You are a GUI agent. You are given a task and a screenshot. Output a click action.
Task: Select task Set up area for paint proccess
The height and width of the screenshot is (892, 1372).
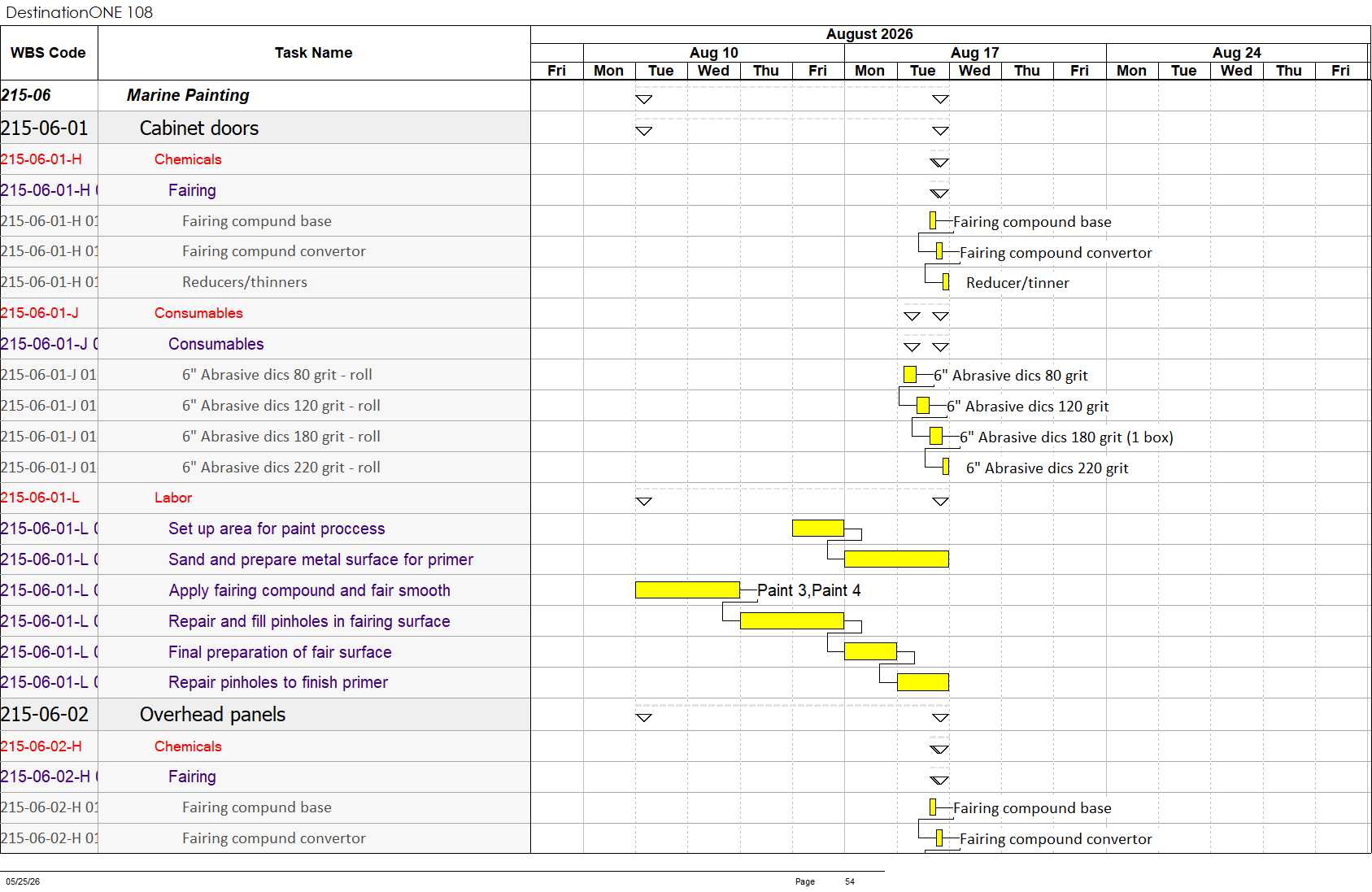pos(277,529)
